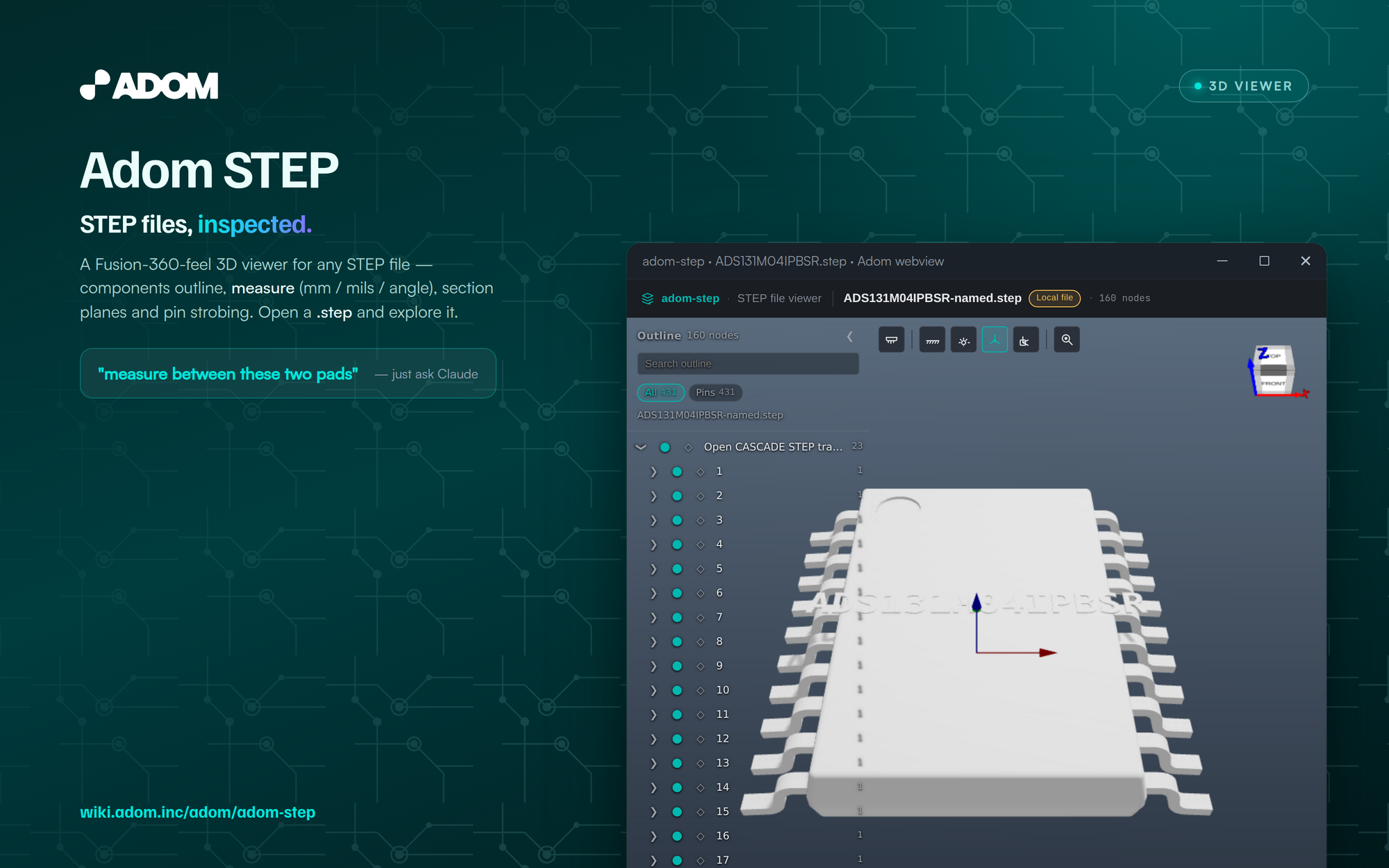
Task: Click the FRONT face of view cube
Action: coord(1274,383)
